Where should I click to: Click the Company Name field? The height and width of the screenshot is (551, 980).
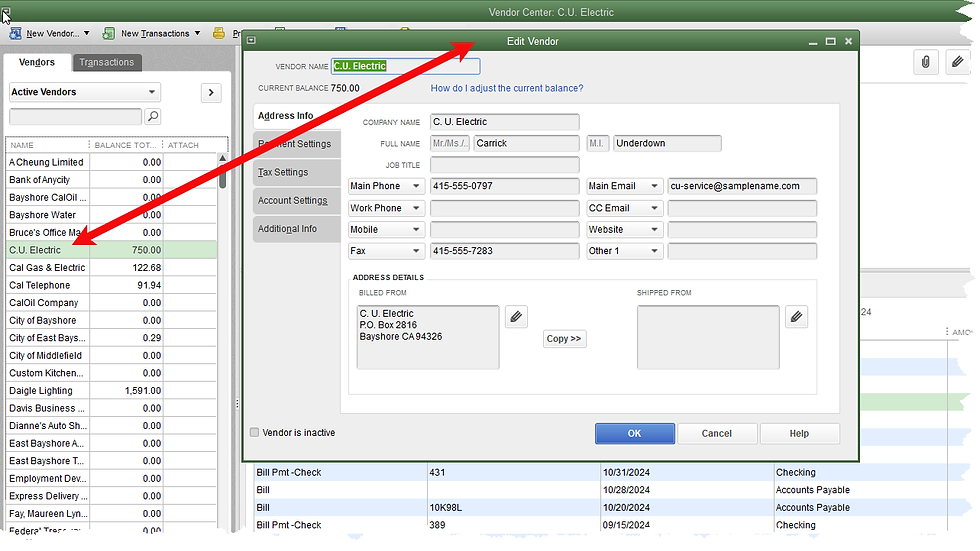504,122
